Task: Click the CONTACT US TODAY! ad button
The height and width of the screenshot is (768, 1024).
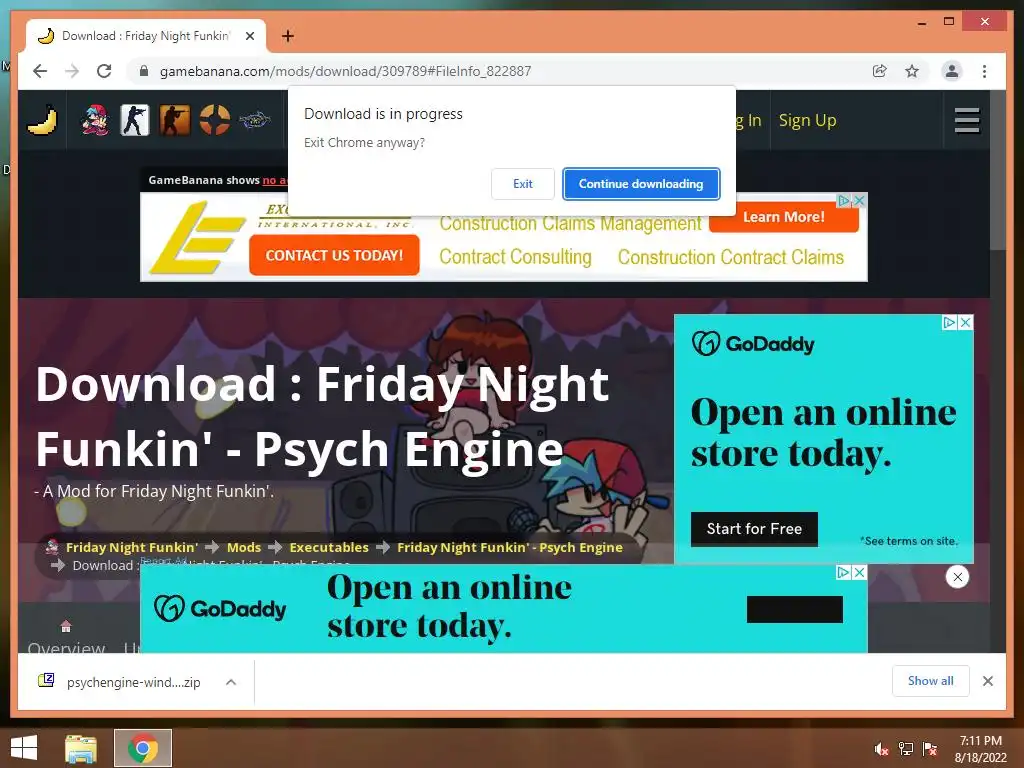Action: point(334,255)
